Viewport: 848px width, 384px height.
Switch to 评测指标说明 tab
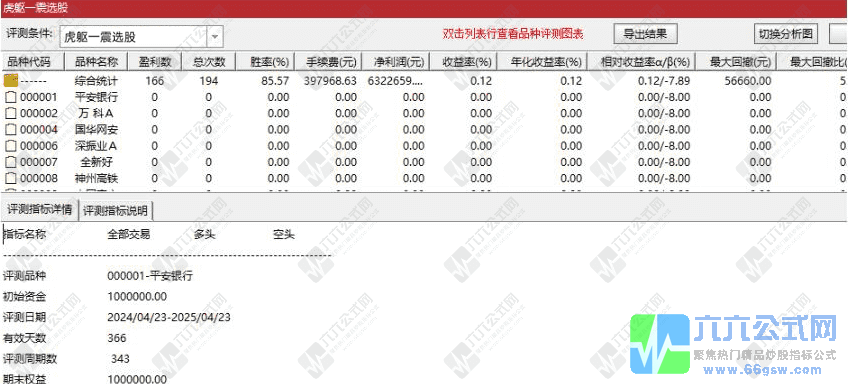(x=116, y=210)
